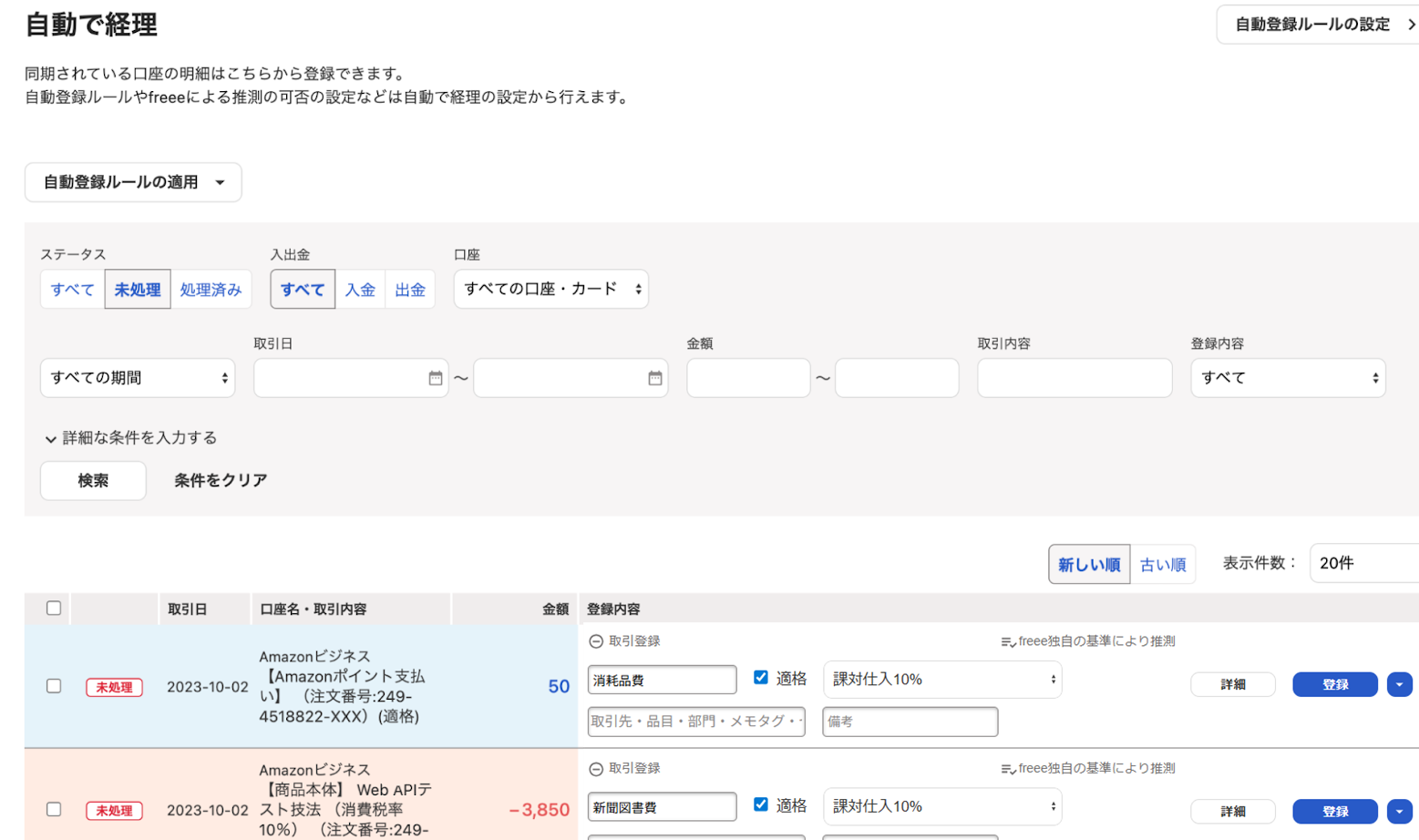Click 備考 field in first row
Screen dimensions: 1419x840
(910, 722)
